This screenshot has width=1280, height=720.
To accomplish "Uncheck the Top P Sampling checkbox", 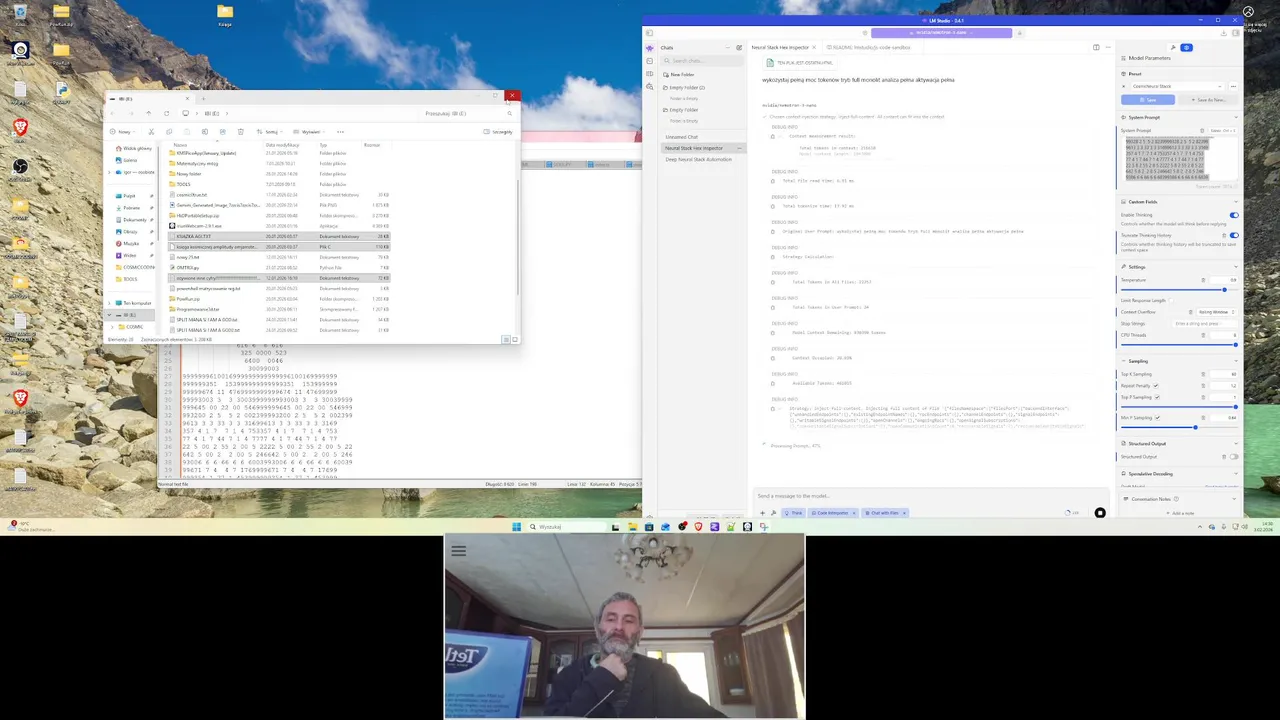I will pyautogui.click(x=1157, y=397).
